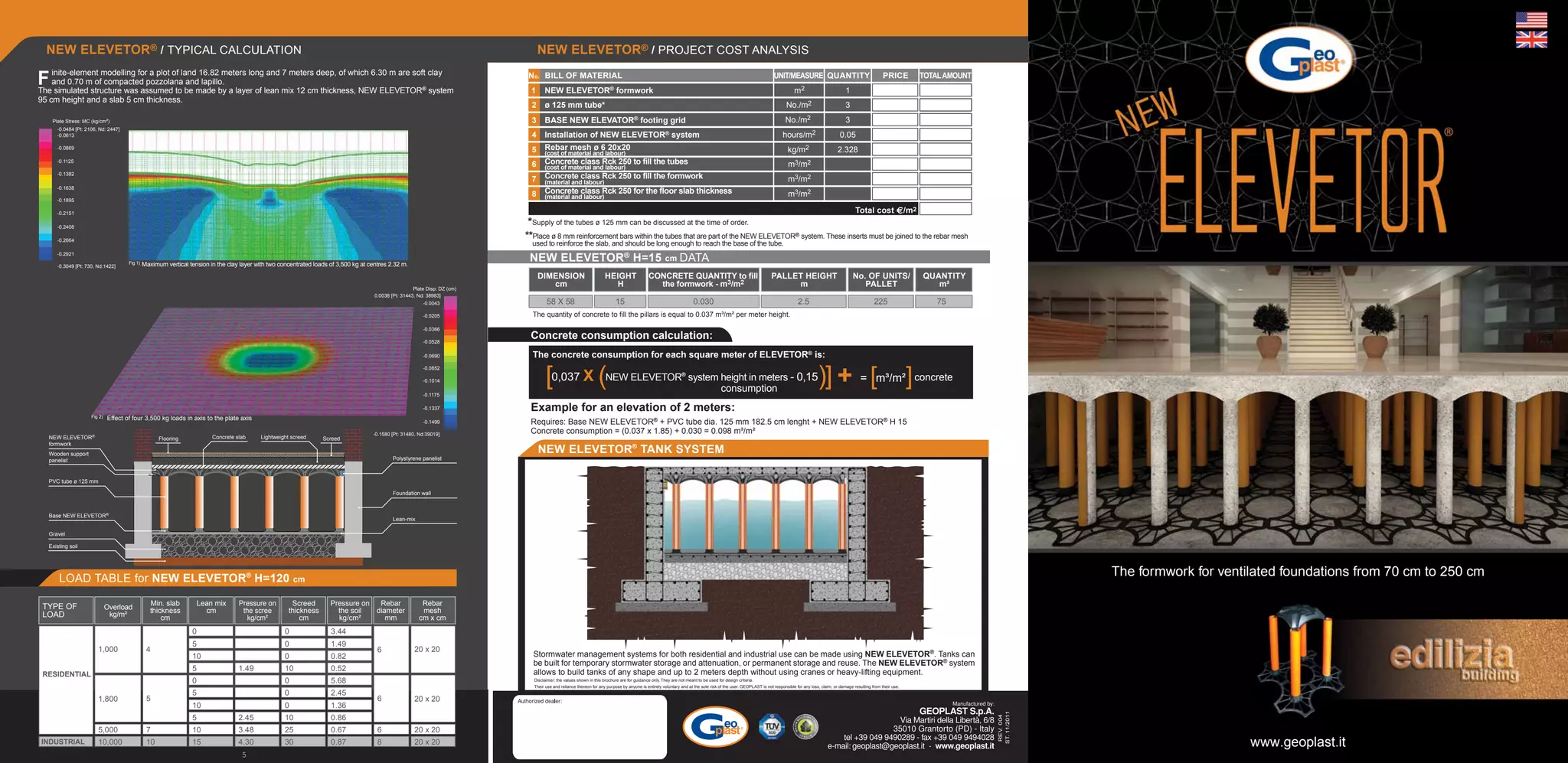This screenshot has width=1568, height=763.
Task: Click the 3.44 pressure on soil cell
Action: tap(350, 631)
